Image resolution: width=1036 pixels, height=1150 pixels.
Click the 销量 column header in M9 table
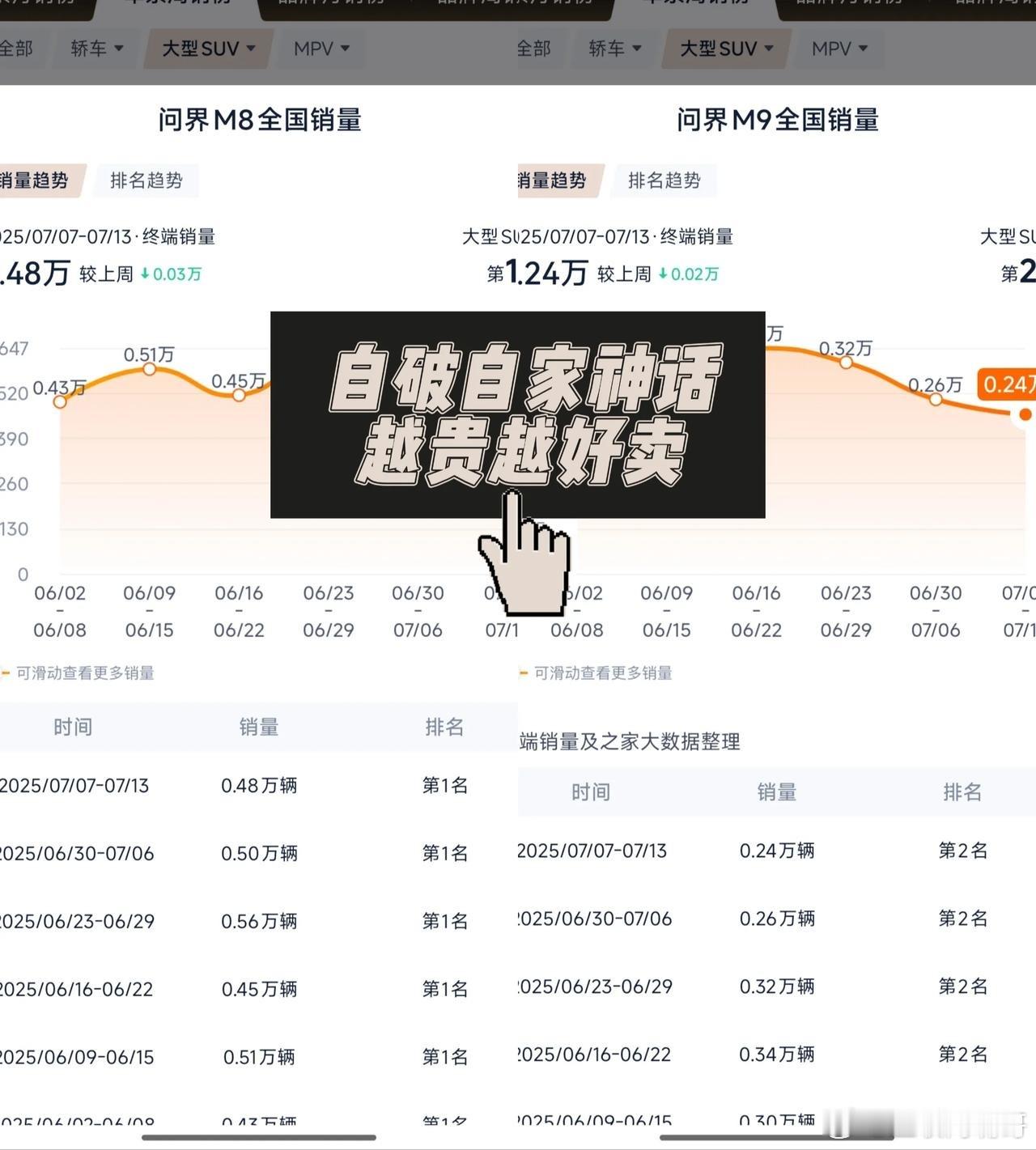(x=777, y=791)
